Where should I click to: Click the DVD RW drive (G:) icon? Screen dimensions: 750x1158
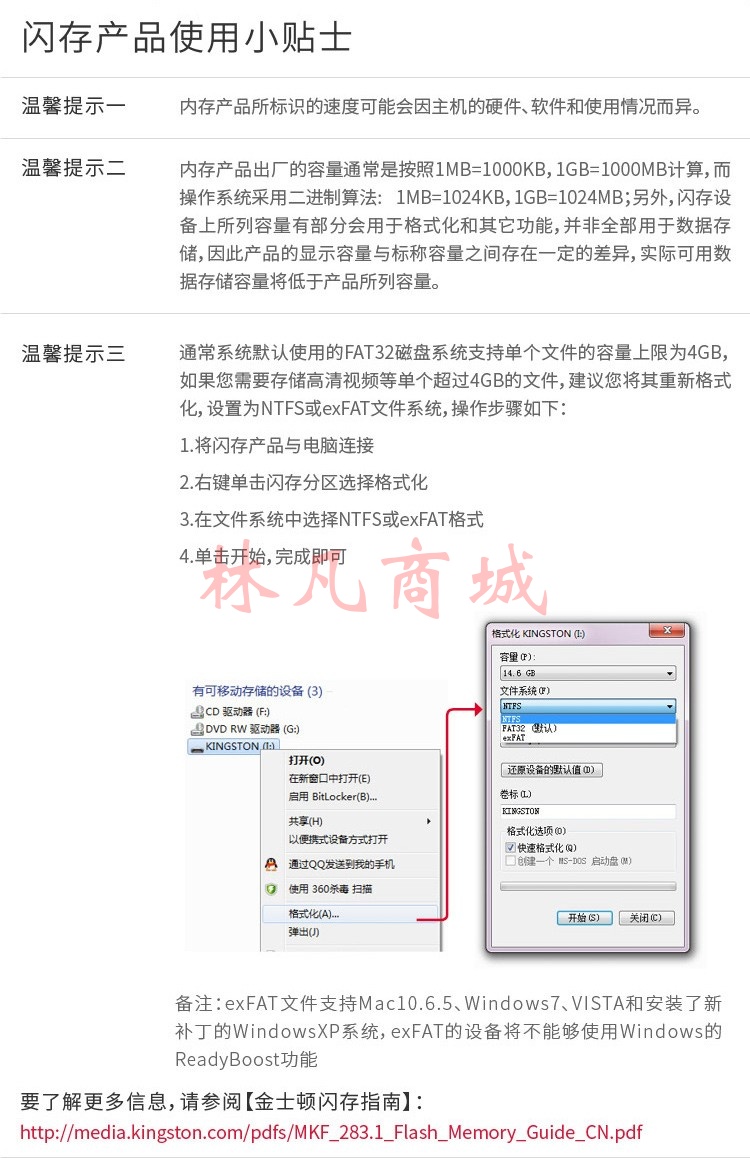197,729
